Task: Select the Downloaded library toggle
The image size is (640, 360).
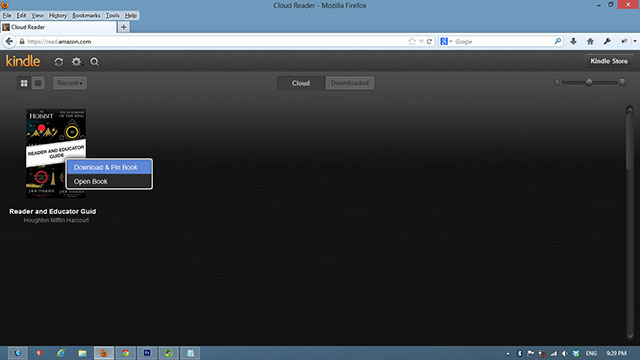Action: (350, 83)
